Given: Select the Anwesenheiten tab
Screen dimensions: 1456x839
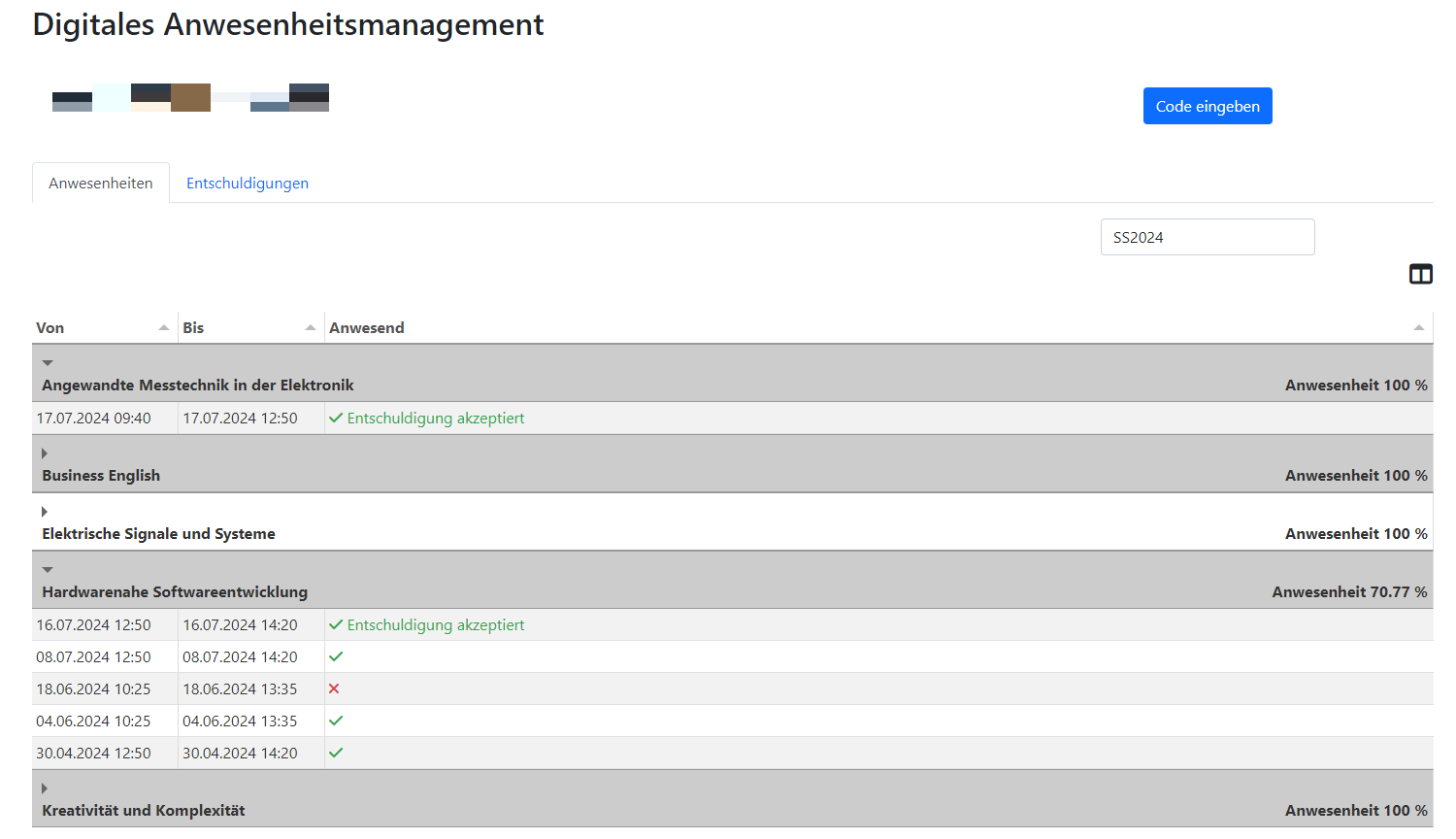Looking at the screenshot, I should coord(101,184).
